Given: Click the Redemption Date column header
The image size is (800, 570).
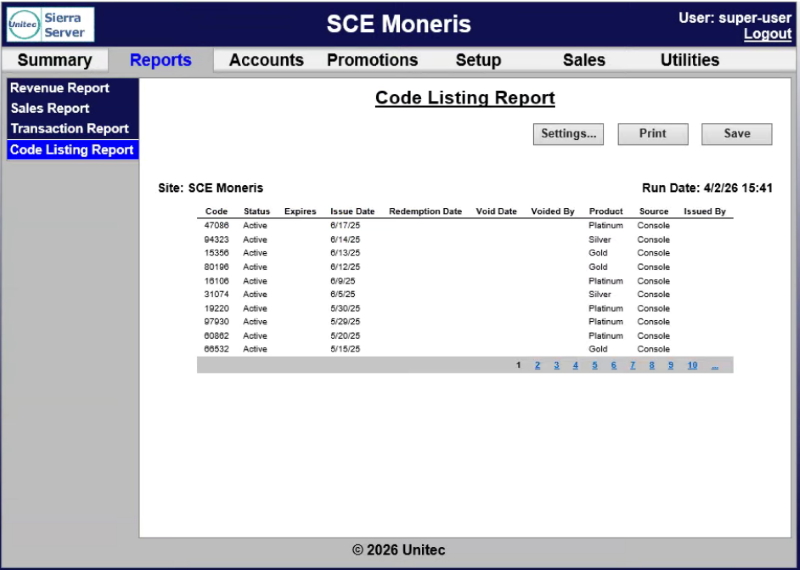Looking at the screenshot, I should coord(426,211).
